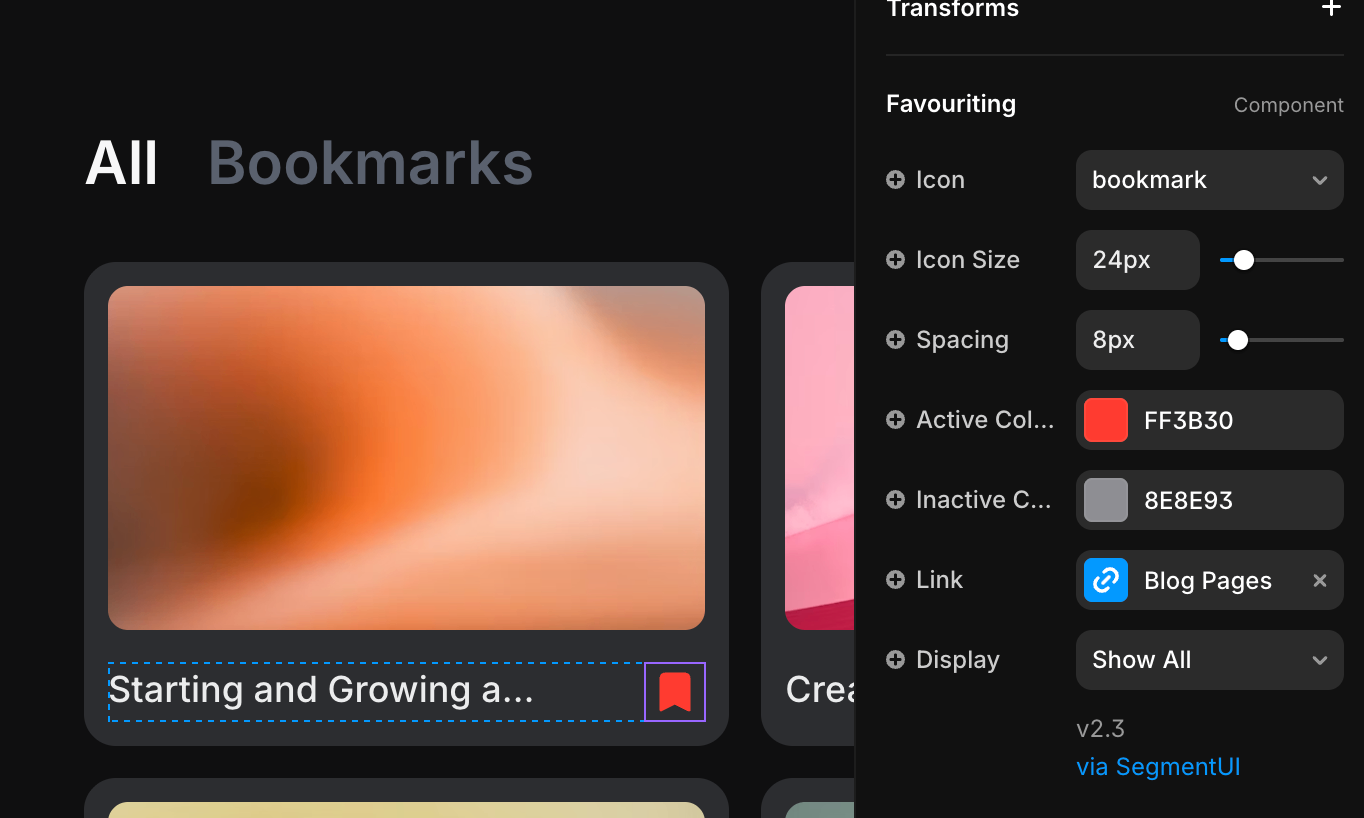Click plus icon beside Inactive Color property
The height and width of the screenshot is (818, 1364).
[895, 500]
